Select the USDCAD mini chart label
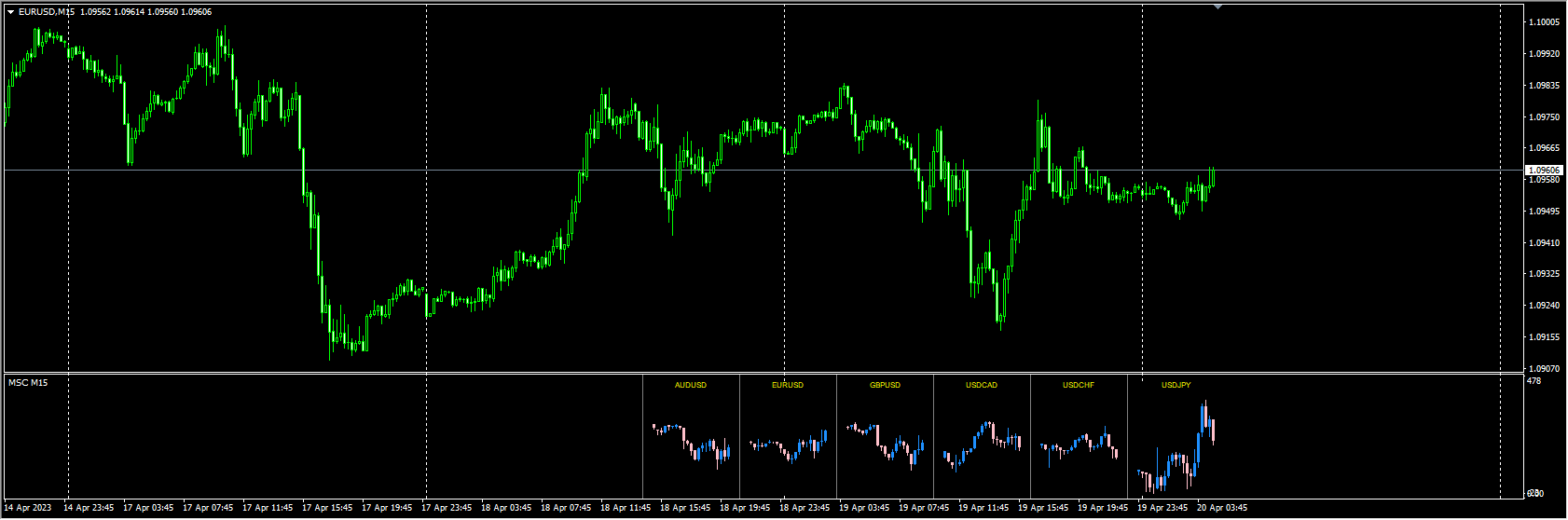This screenshot has height=520, width=1568. pos(982,385)
